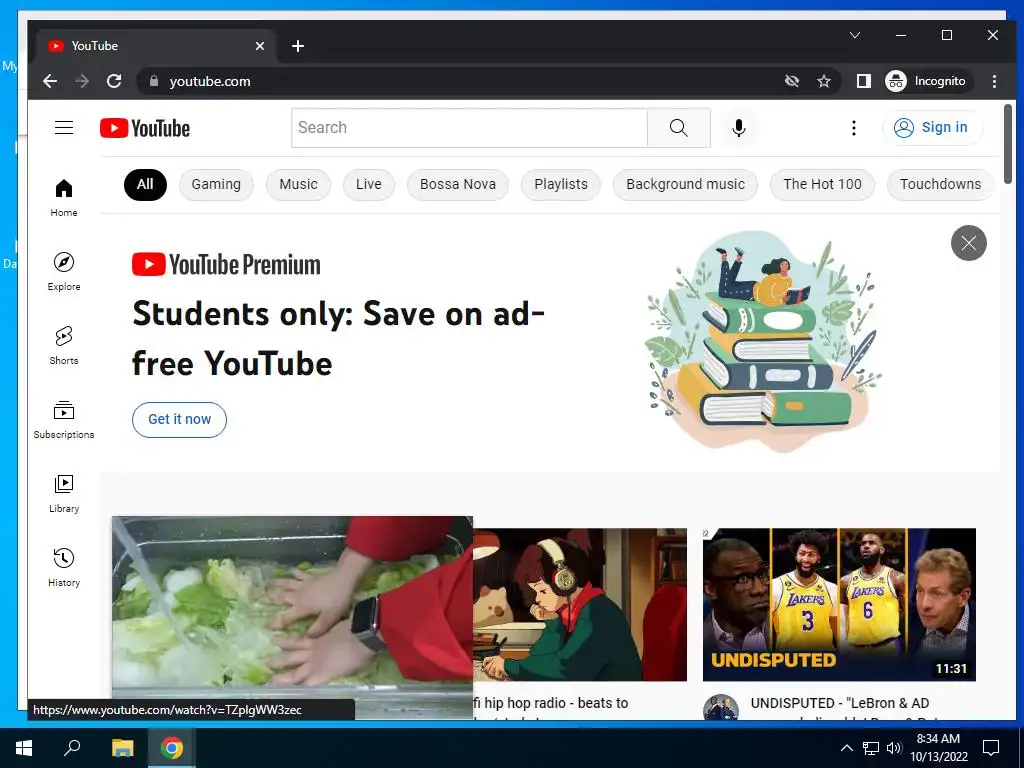Click the browser forward arrow
Screen dimensions: 1024x768
pos(82,81)
